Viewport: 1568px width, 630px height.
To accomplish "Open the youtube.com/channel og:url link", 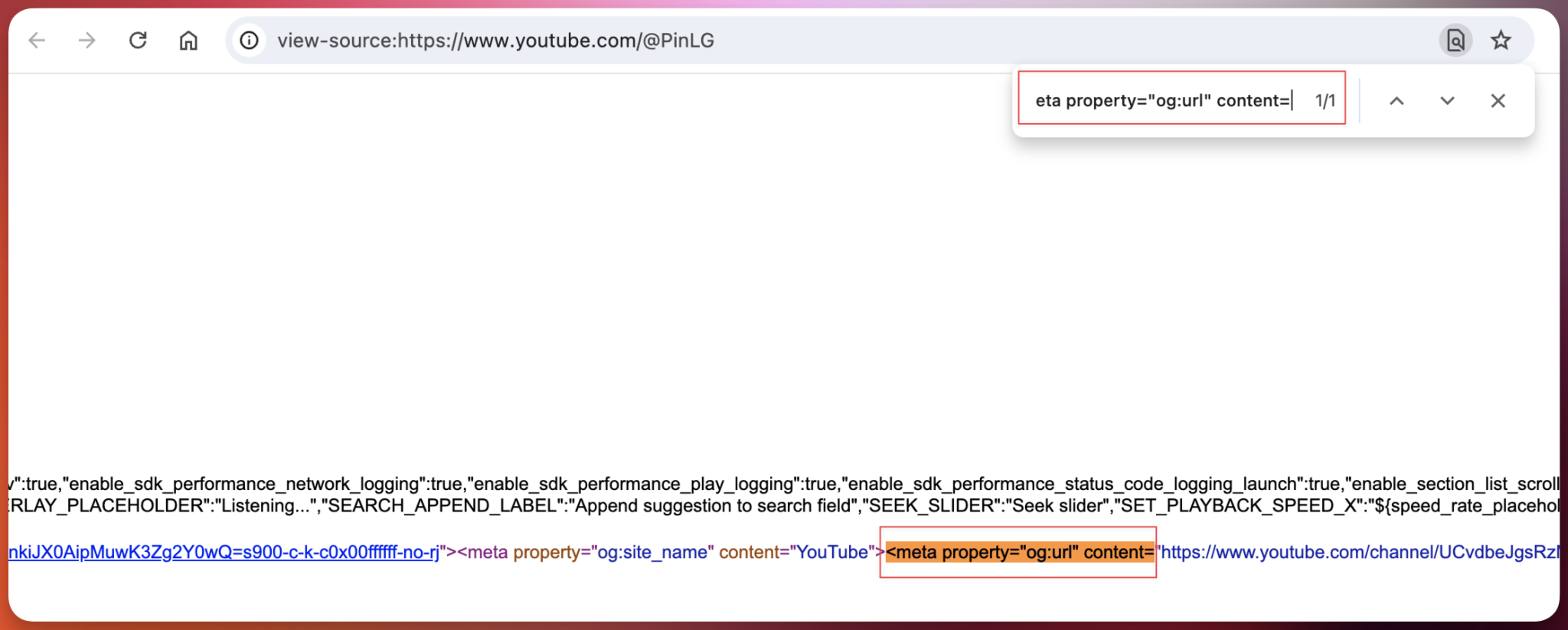I will 1359,553.
